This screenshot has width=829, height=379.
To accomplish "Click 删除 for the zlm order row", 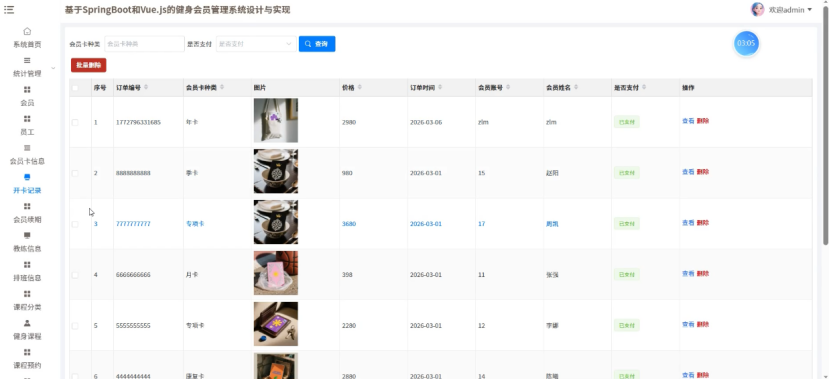I will (x=703, y=121).
